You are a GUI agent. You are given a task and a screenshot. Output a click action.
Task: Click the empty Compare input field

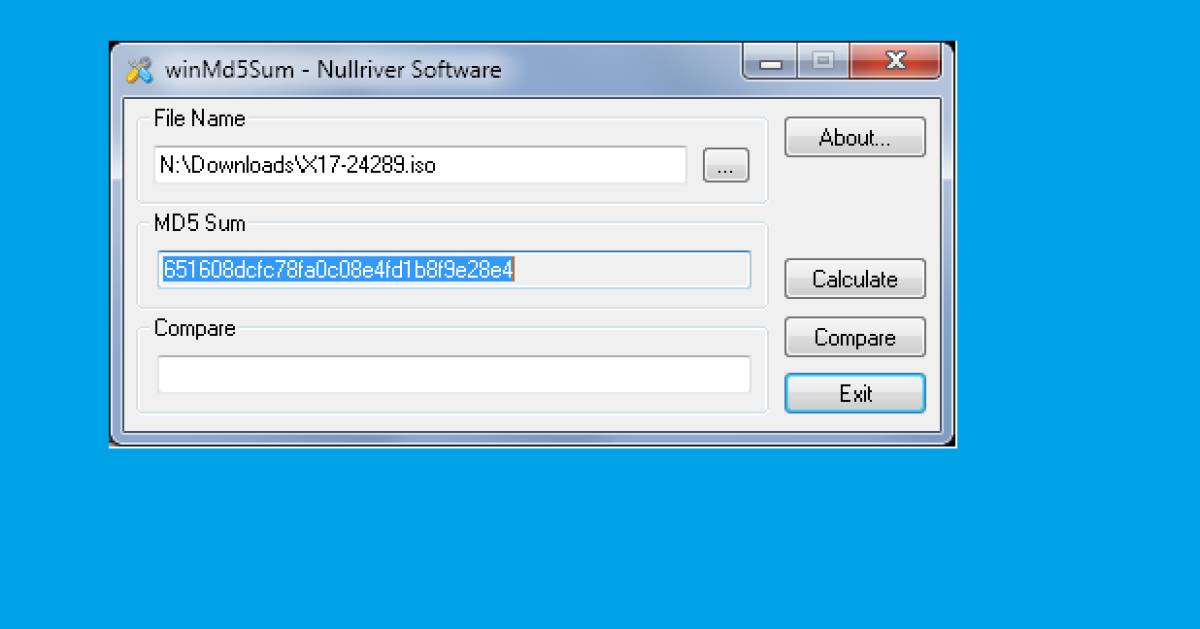(x=454, y=374)
